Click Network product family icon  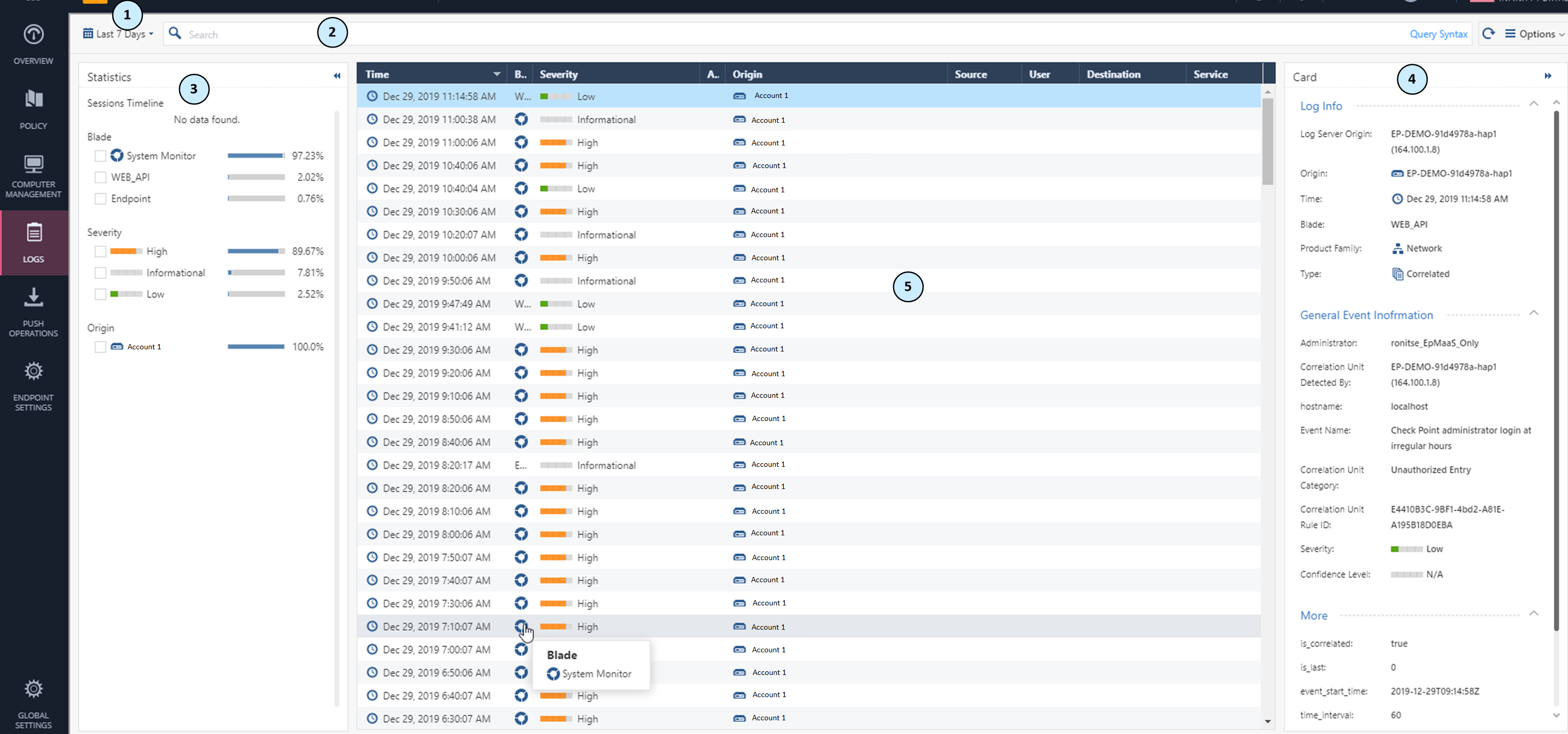point(1398,248)
